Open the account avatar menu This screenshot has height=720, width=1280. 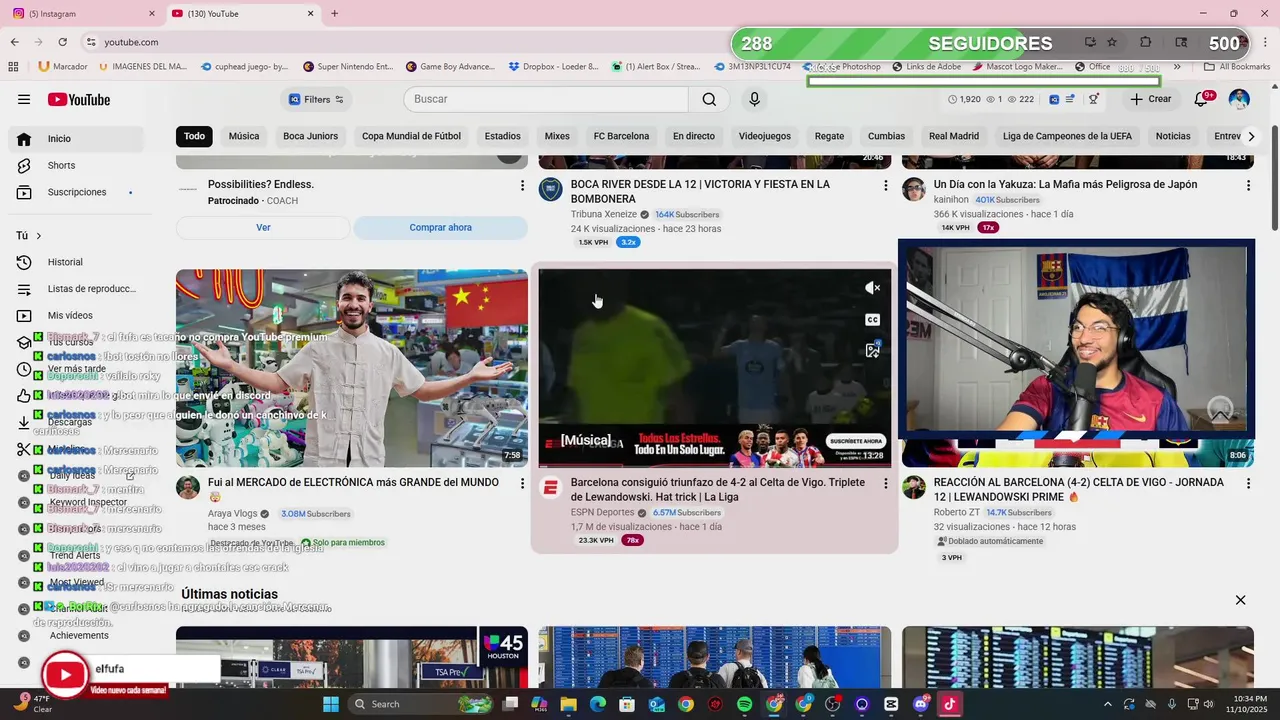tap(1239, 99)
